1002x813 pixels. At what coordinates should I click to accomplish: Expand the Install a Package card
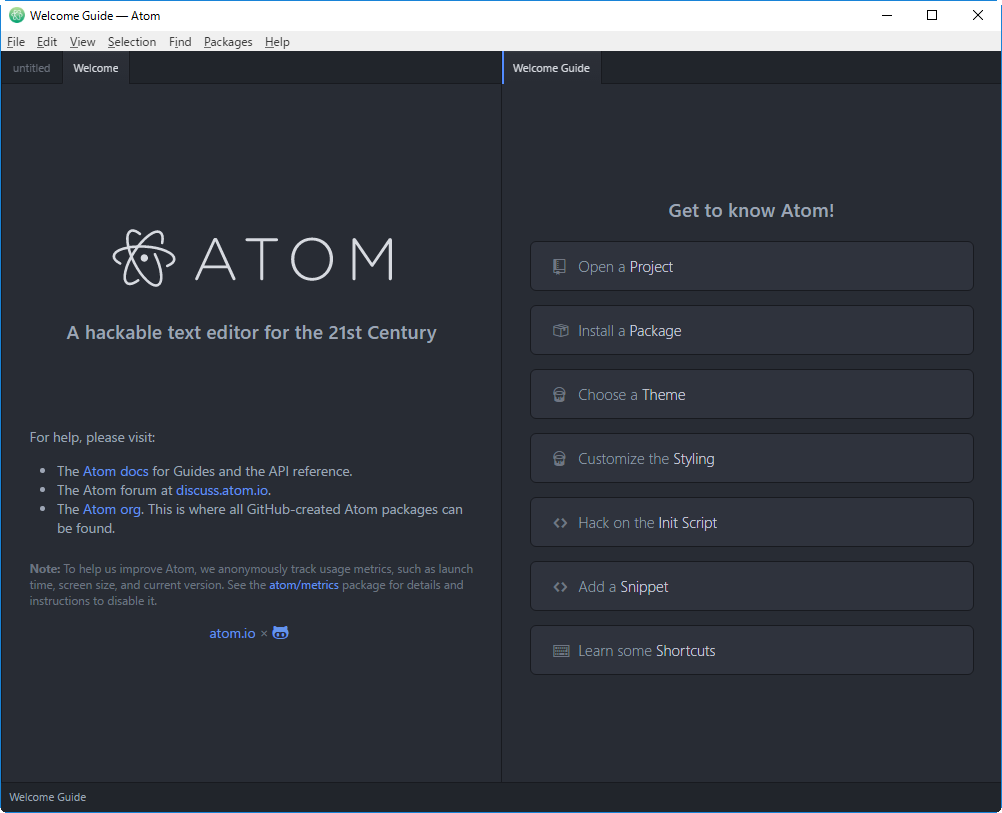coord(752,330)
